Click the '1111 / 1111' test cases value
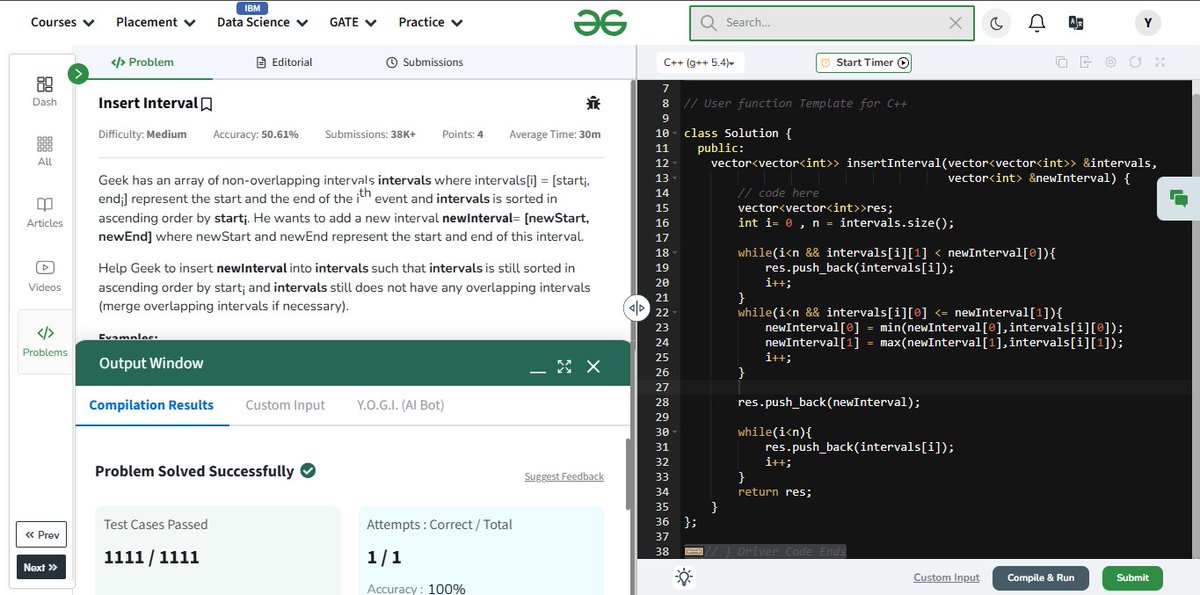 pyautogui.click(x=151, y=557)
